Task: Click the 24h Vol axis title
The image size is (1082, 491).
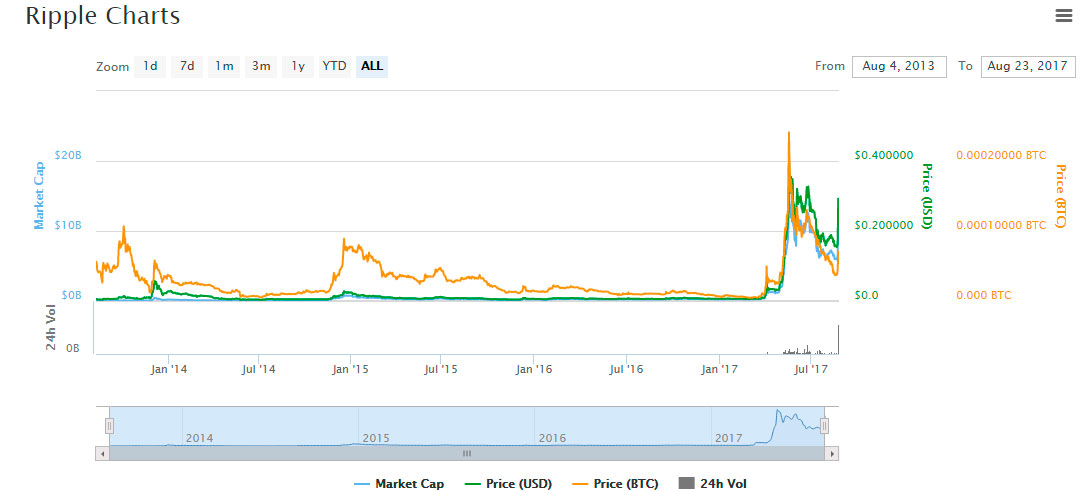Action: pyautogui.click(x=51, y=327)
